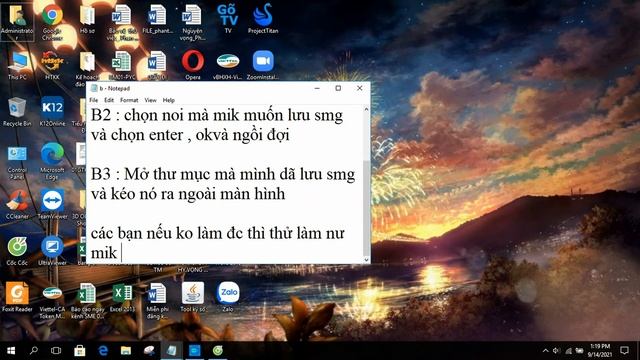Open taskbar Search
The image size is (640, 360).
[34, 351]
